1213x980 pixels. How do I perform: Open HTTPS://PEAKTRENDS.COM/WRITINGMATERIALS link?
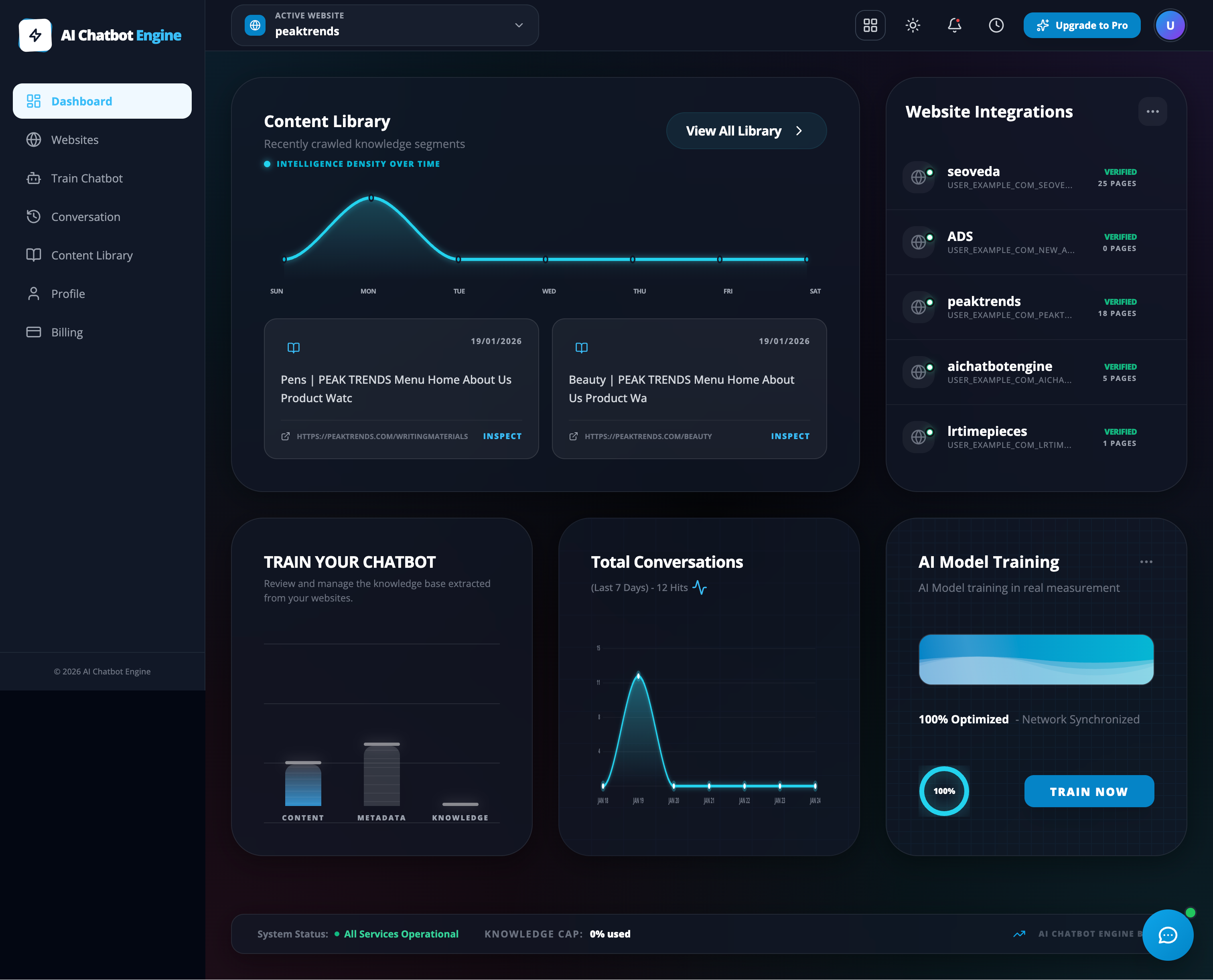coord(382,436)
